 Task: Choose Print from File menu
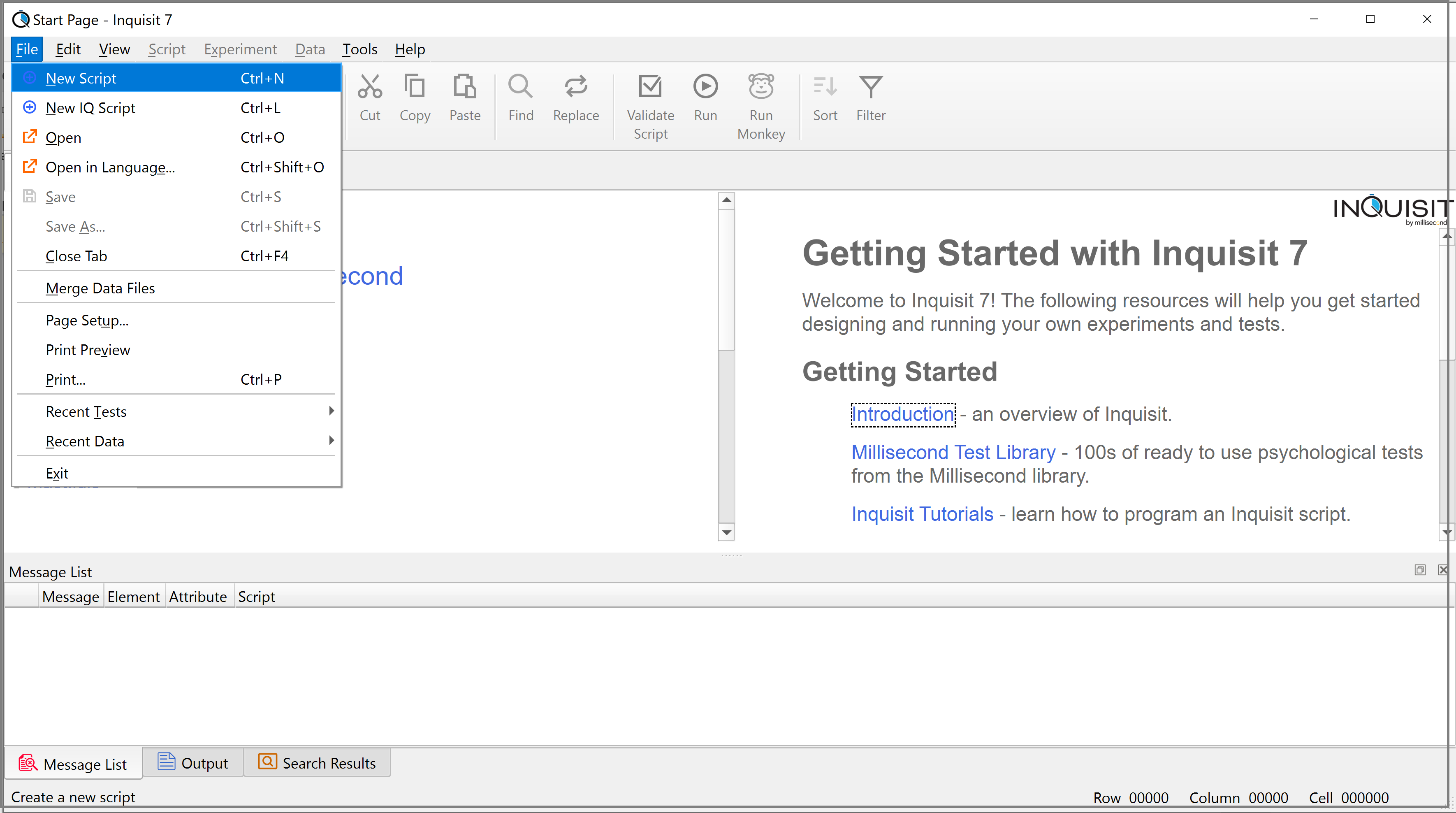[x=176, y=379]
